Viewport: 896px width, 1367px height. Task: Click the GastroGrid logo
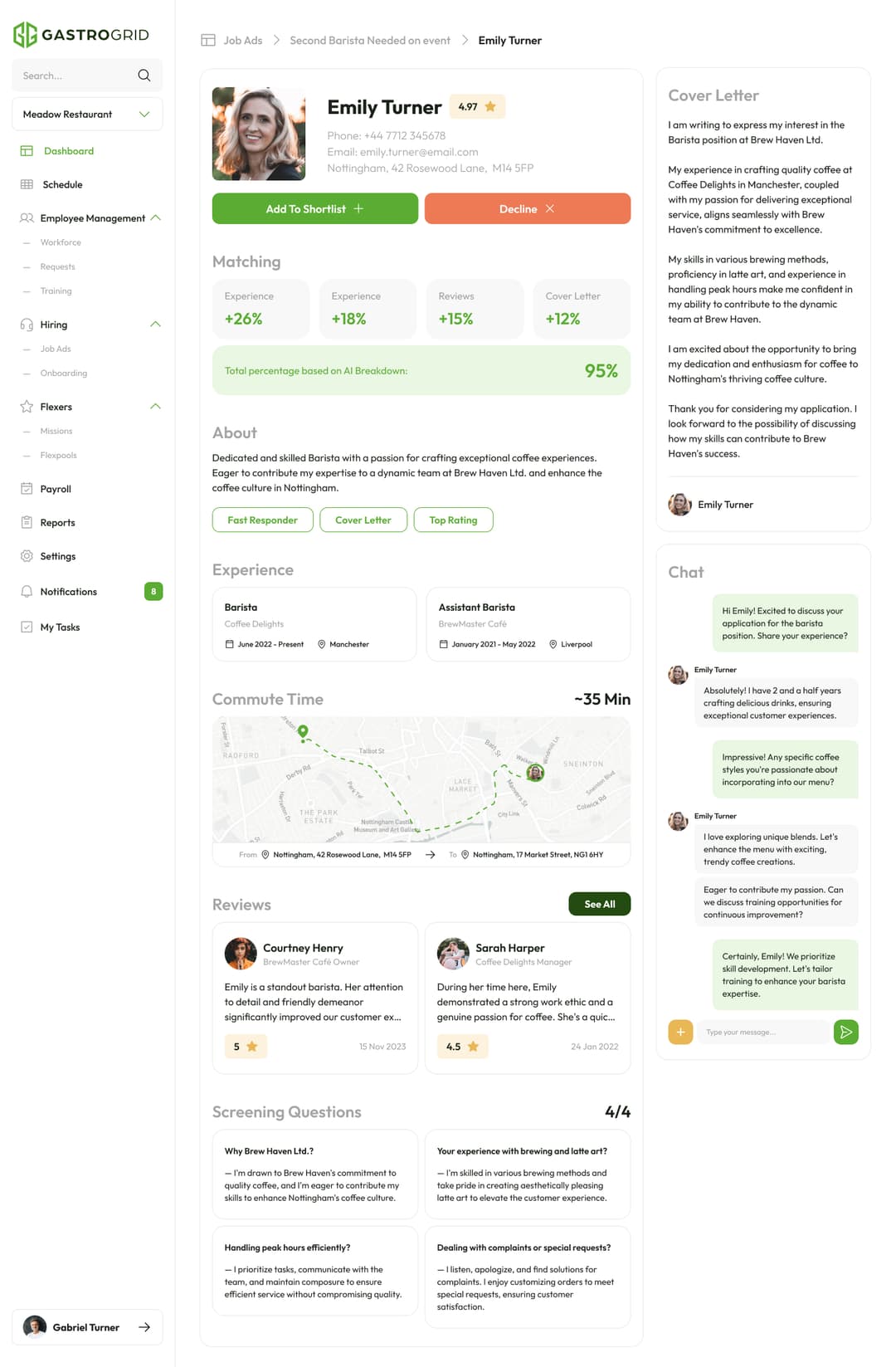[x=81, y=35]
